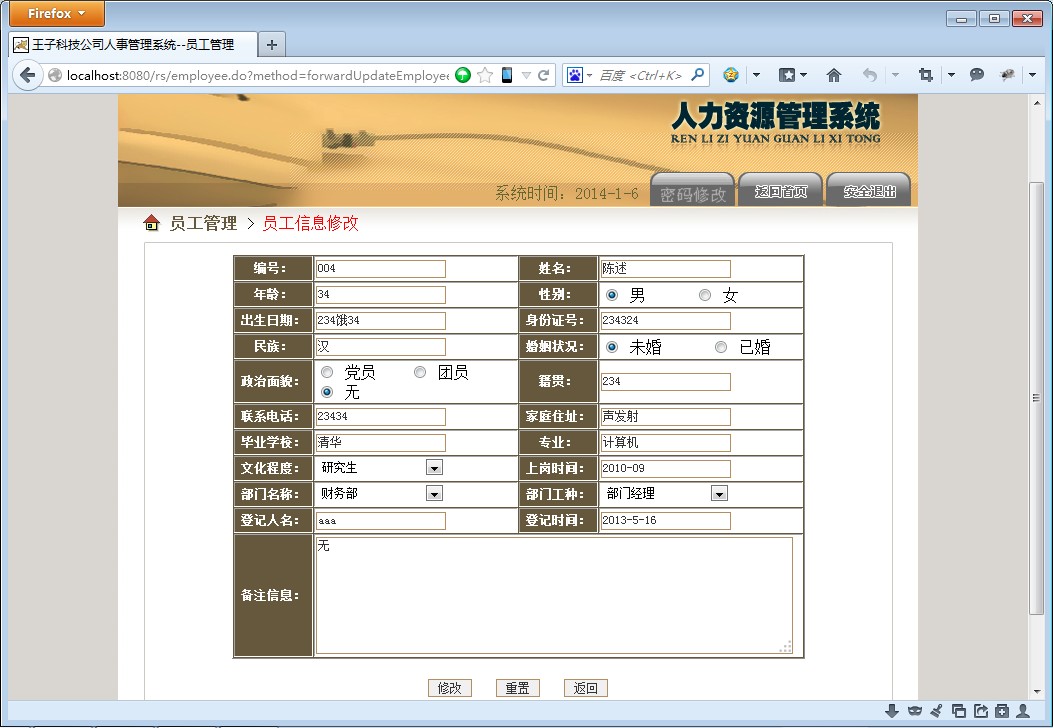
Task: Click the gold star badge toolbar icon
Action: pos(731,75)
